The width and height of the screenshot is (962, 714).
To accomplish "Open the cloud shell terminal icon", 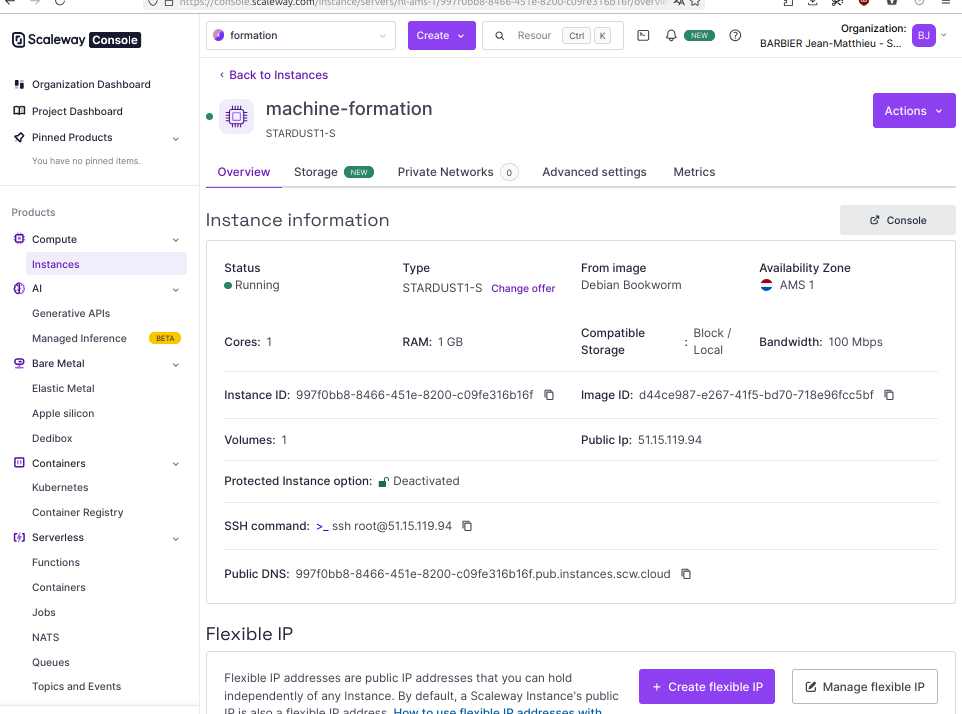I will [643, 36].
